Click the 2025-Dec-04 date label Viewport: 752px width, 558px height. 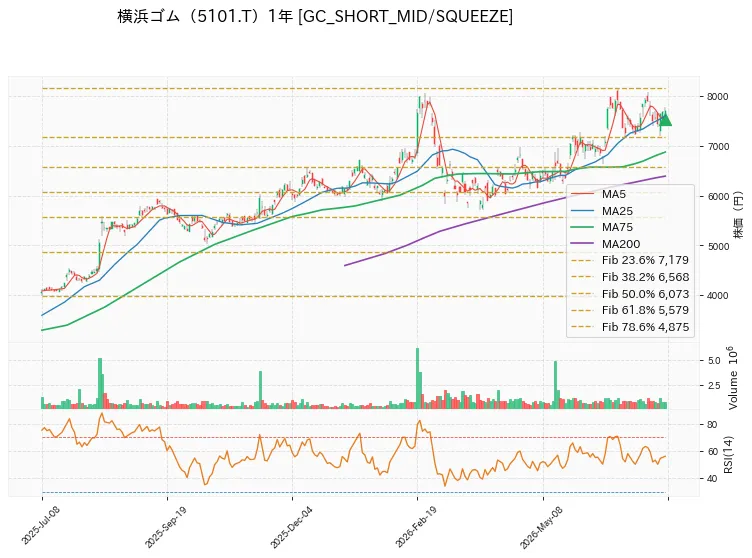pyautogui.click(x=291, y=527)
